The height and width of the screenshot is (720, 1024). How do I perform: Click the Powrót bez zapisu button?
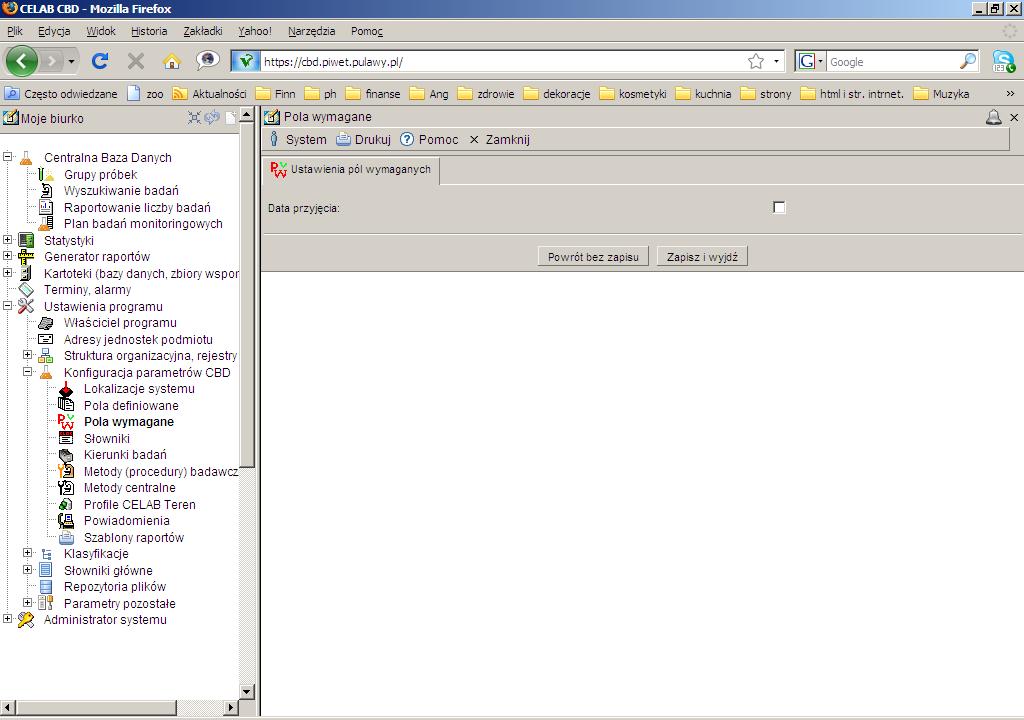[x=593, y=257]
